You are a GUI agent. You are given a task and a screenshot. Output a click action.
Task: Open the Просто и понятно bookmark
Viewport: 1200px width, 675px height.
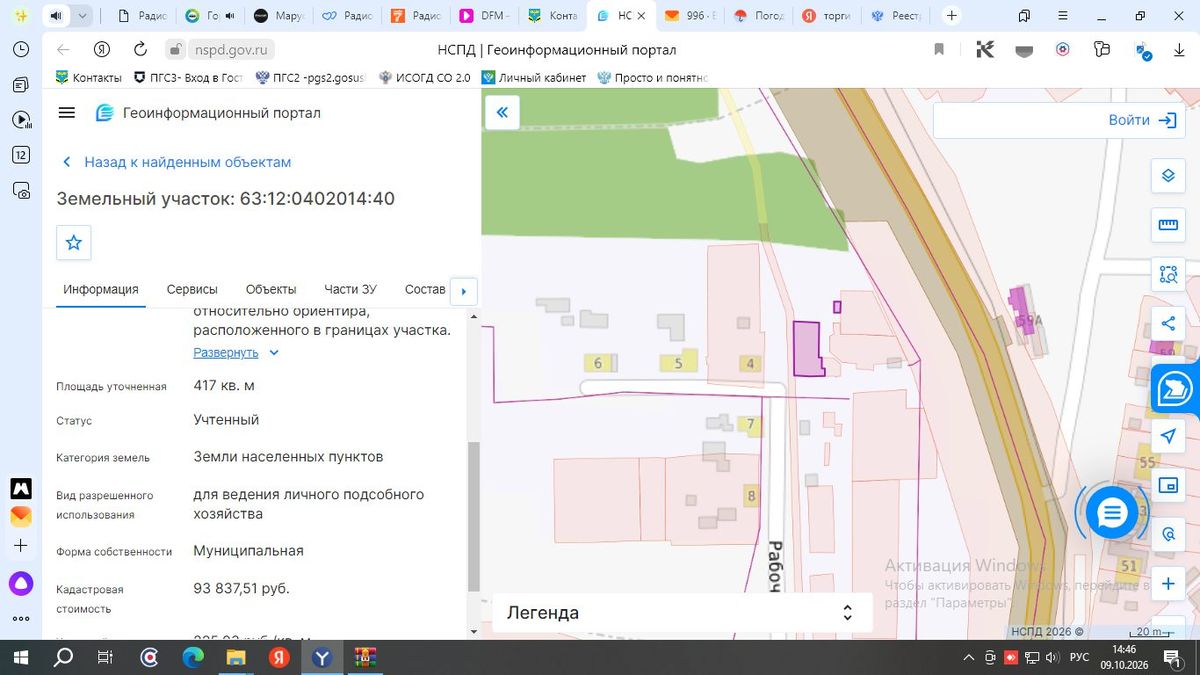click(x=652, y=77)
